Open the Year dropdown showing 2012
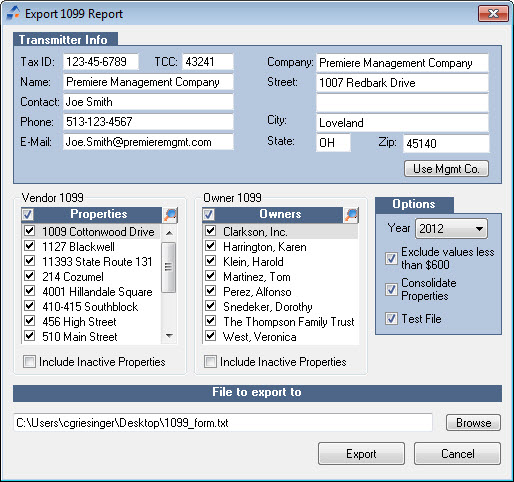The height and width of the screenshot is (482, 514). [x=451, y=229]
